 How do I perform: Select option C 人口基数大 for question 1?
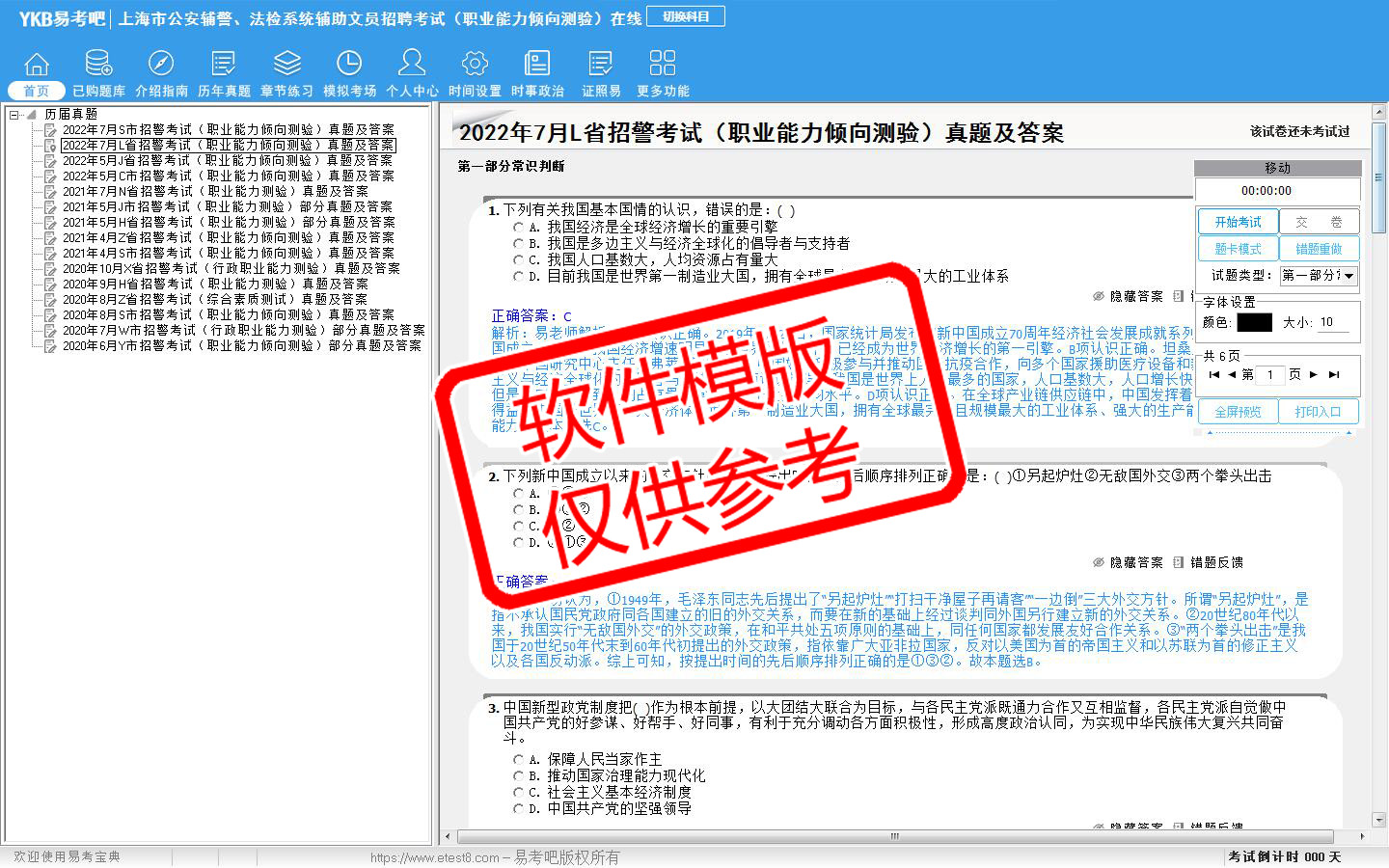(x=518, y=260)
